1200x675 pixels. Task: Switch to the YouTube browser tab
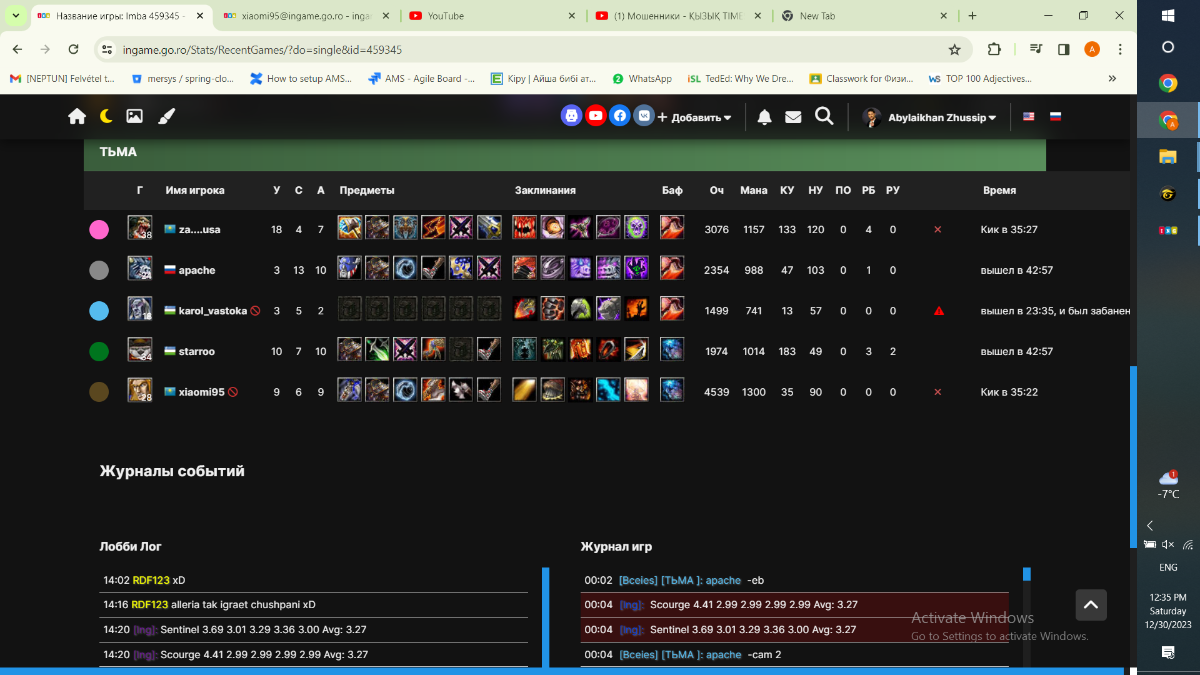(x=490, y=16)
